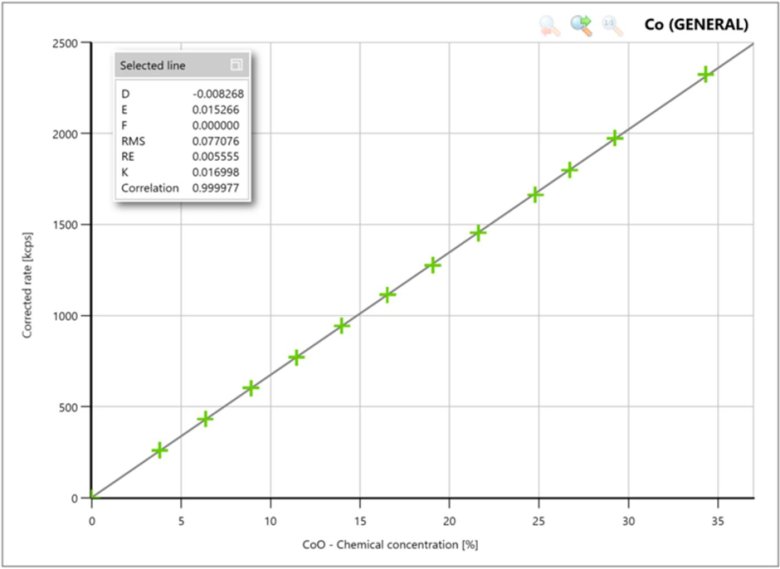Click the RMS value in Selected line panel
This screenshot has height=569, width=780.
(218, 140)
